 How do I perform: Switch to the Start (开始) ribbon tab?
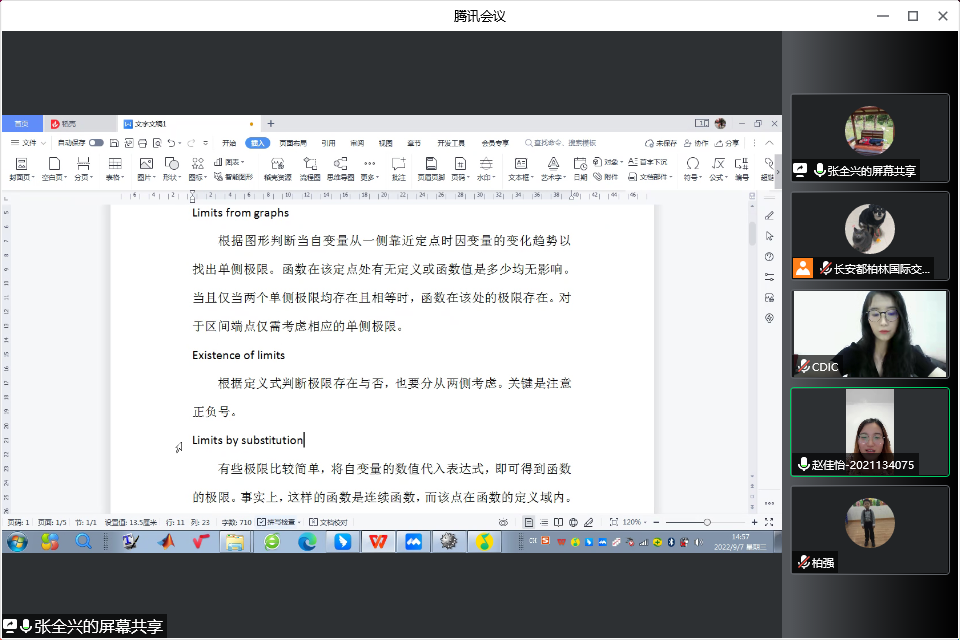pyautogui.click(x=229, y=143)
